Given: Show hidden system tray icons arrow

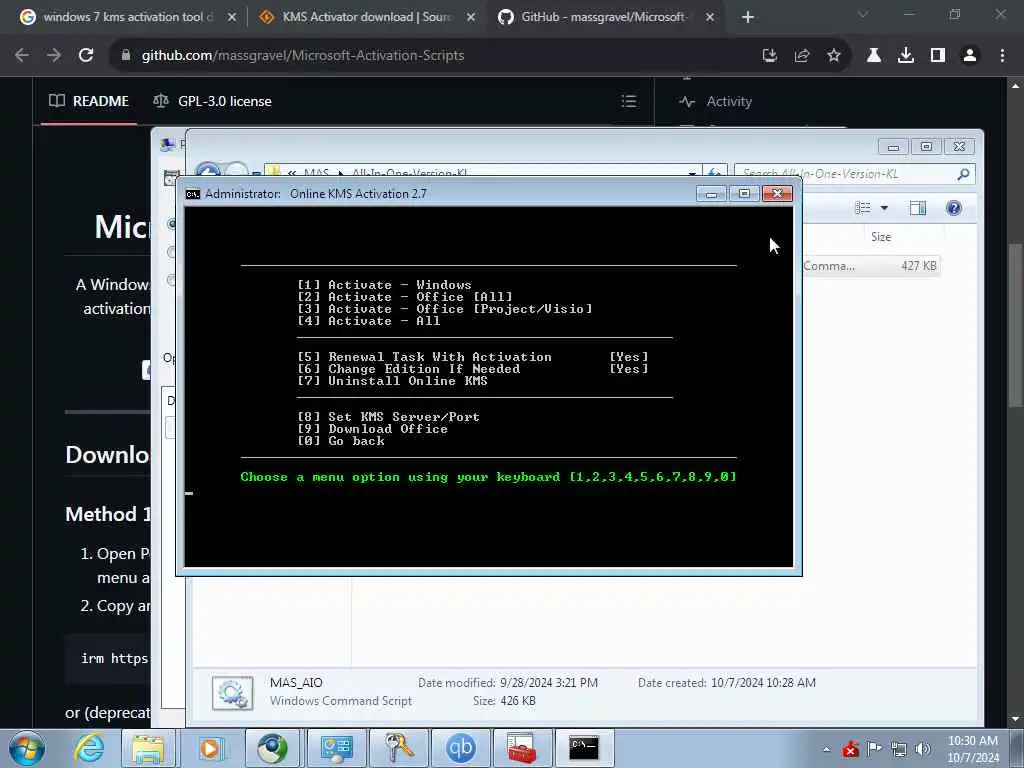Looking at the screenshot, I should (826, 750).
